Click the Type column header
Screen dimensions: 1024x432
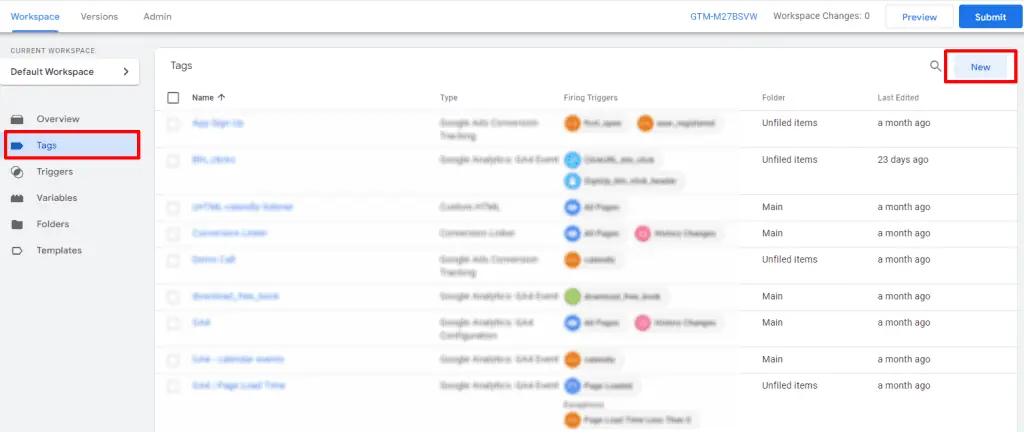click(x=449, y=98)
